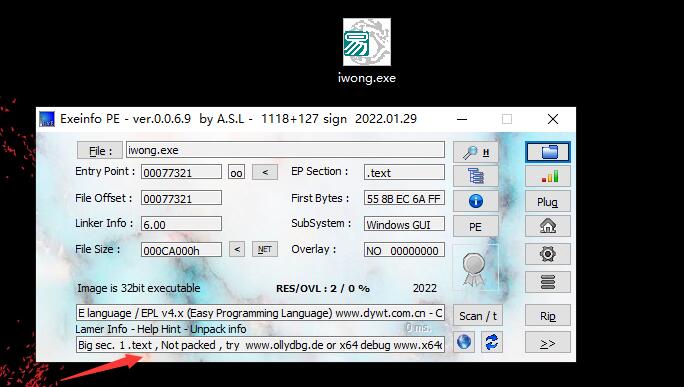Click the SubSystem Windows GUI field
Viewport: 684px width, 387px height.
404,224
